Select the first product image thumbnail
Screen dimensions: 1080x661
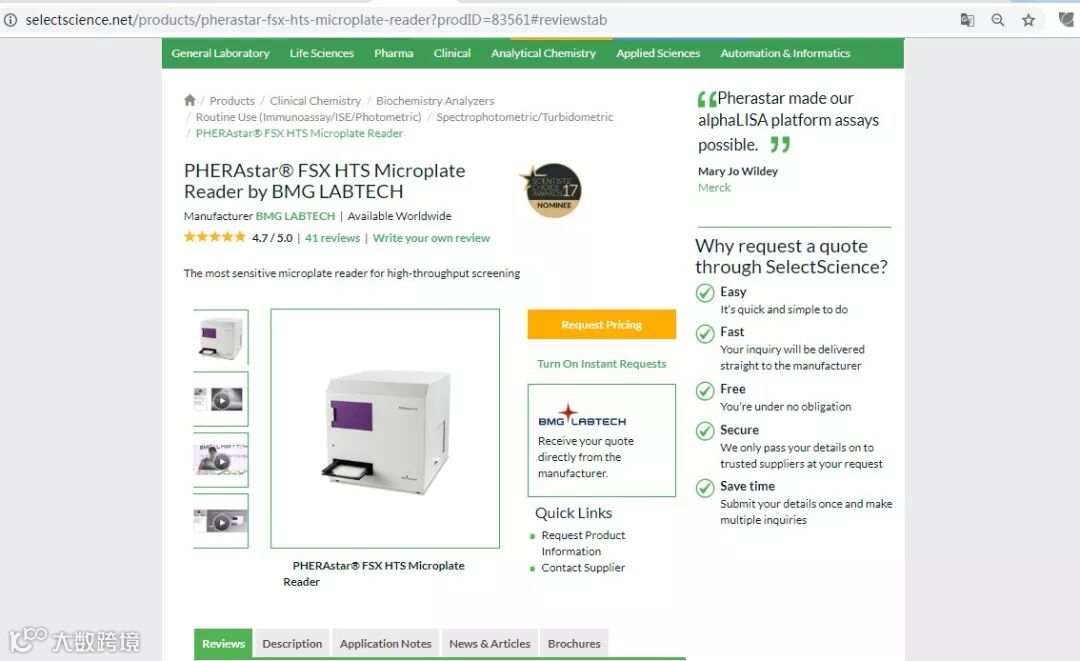(220, 337)
